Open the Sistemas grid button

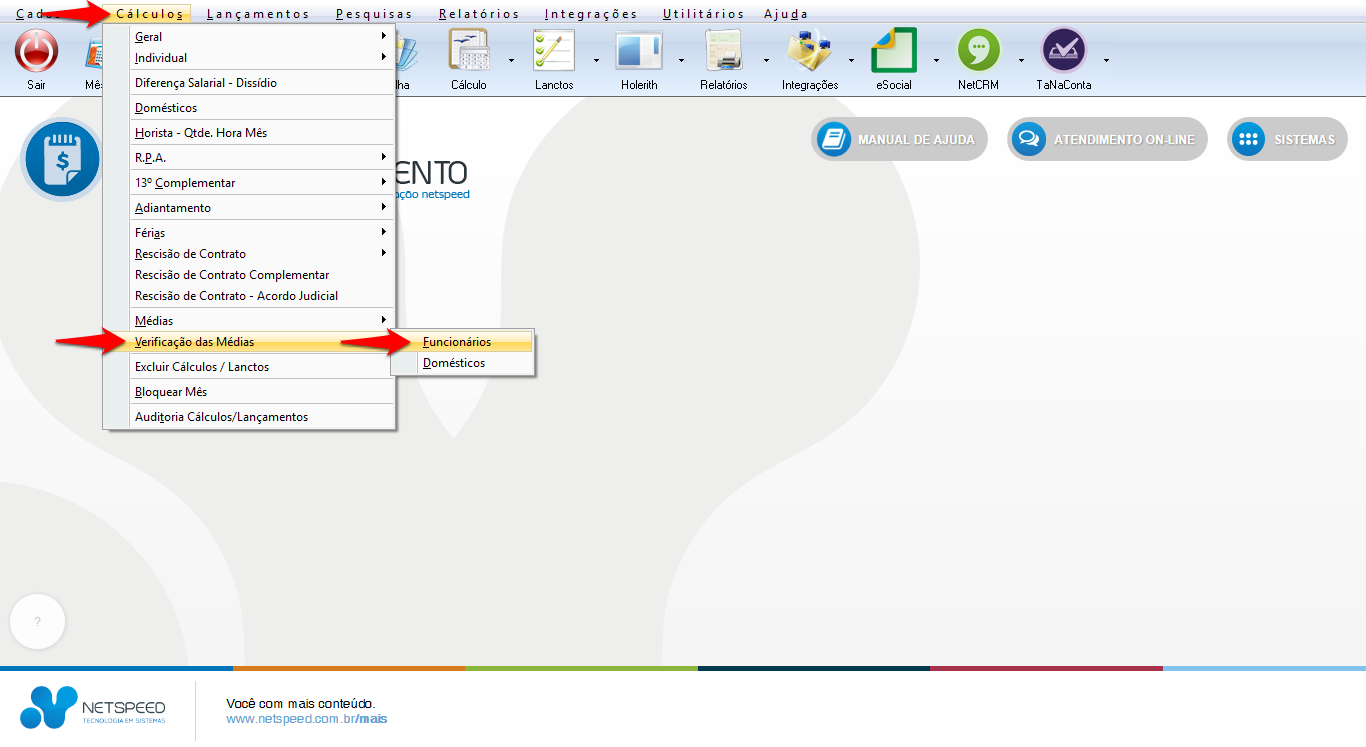point(1287,139)
